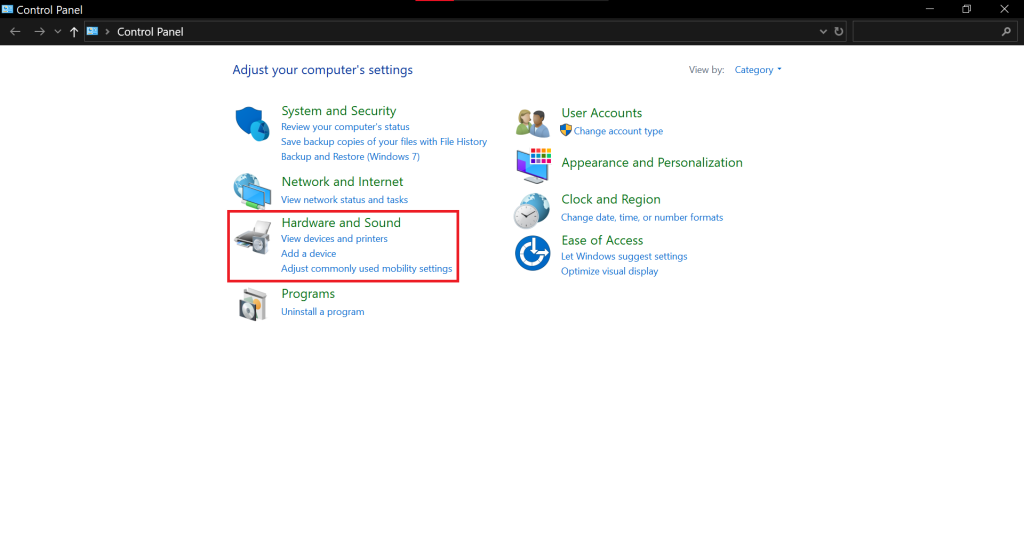
Task: Navigate up one level with the up arrow
Action: pos(74,32)
